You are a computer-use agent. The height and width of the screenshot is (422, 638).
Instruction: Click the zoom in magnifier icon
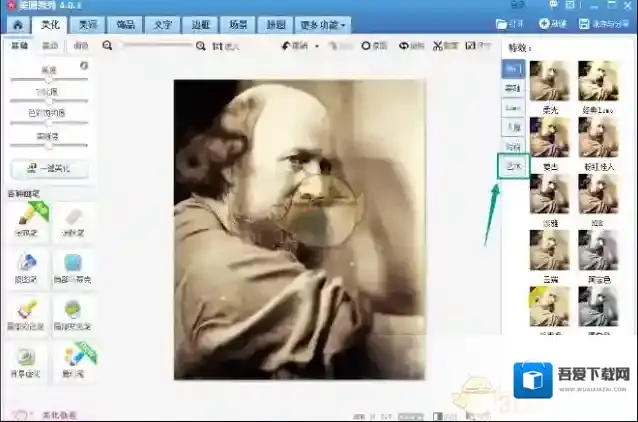[x=201, y=46]
